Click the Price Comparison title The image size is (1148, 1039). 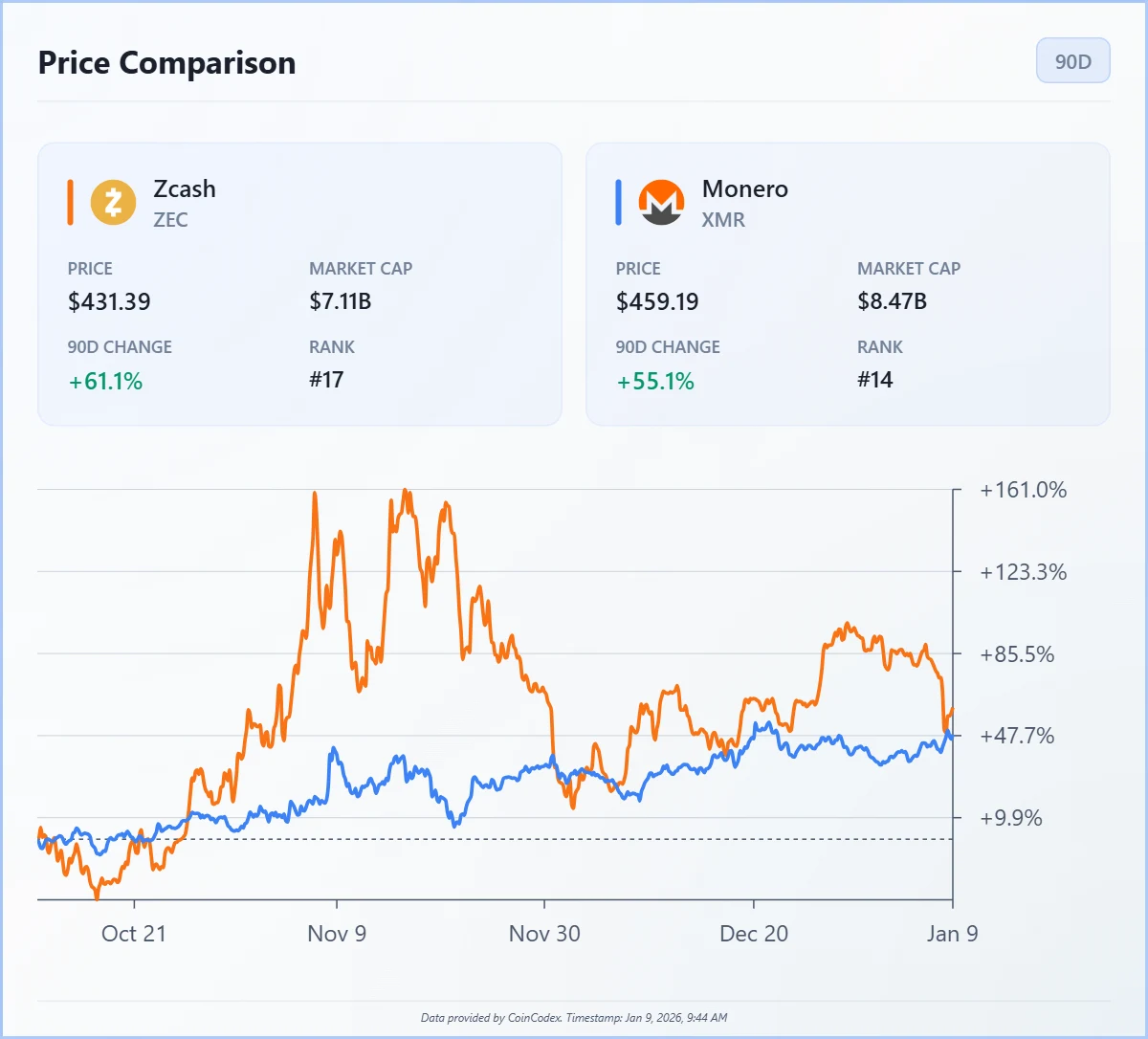click(166, 63)
